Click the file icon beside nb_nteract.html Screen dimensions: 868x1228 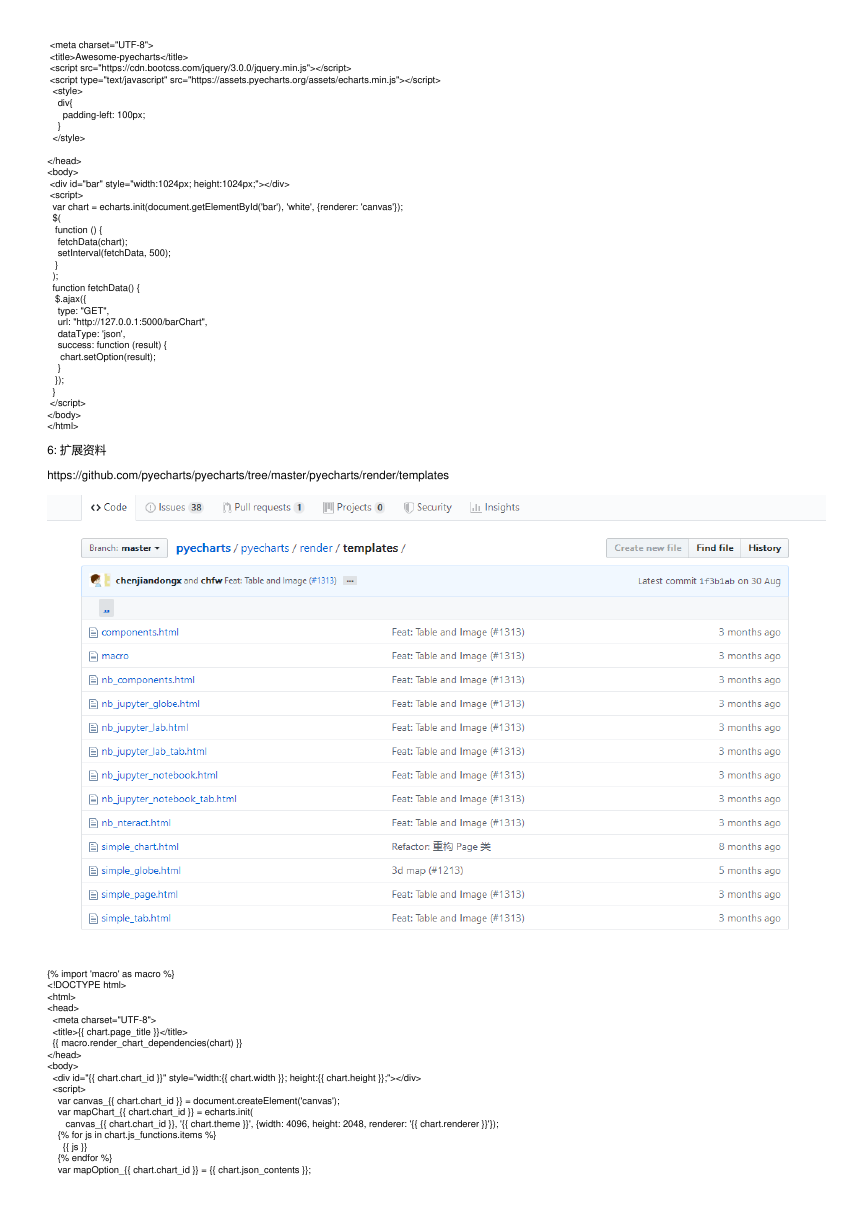(x=93, y=823)
